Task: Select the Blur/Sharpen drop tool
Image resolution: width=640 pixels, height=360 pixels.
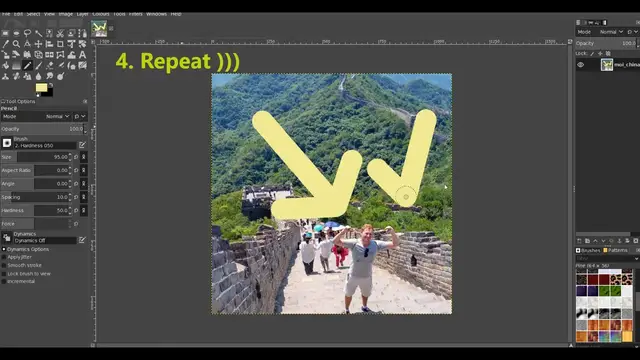Action: tap(38, 76)
